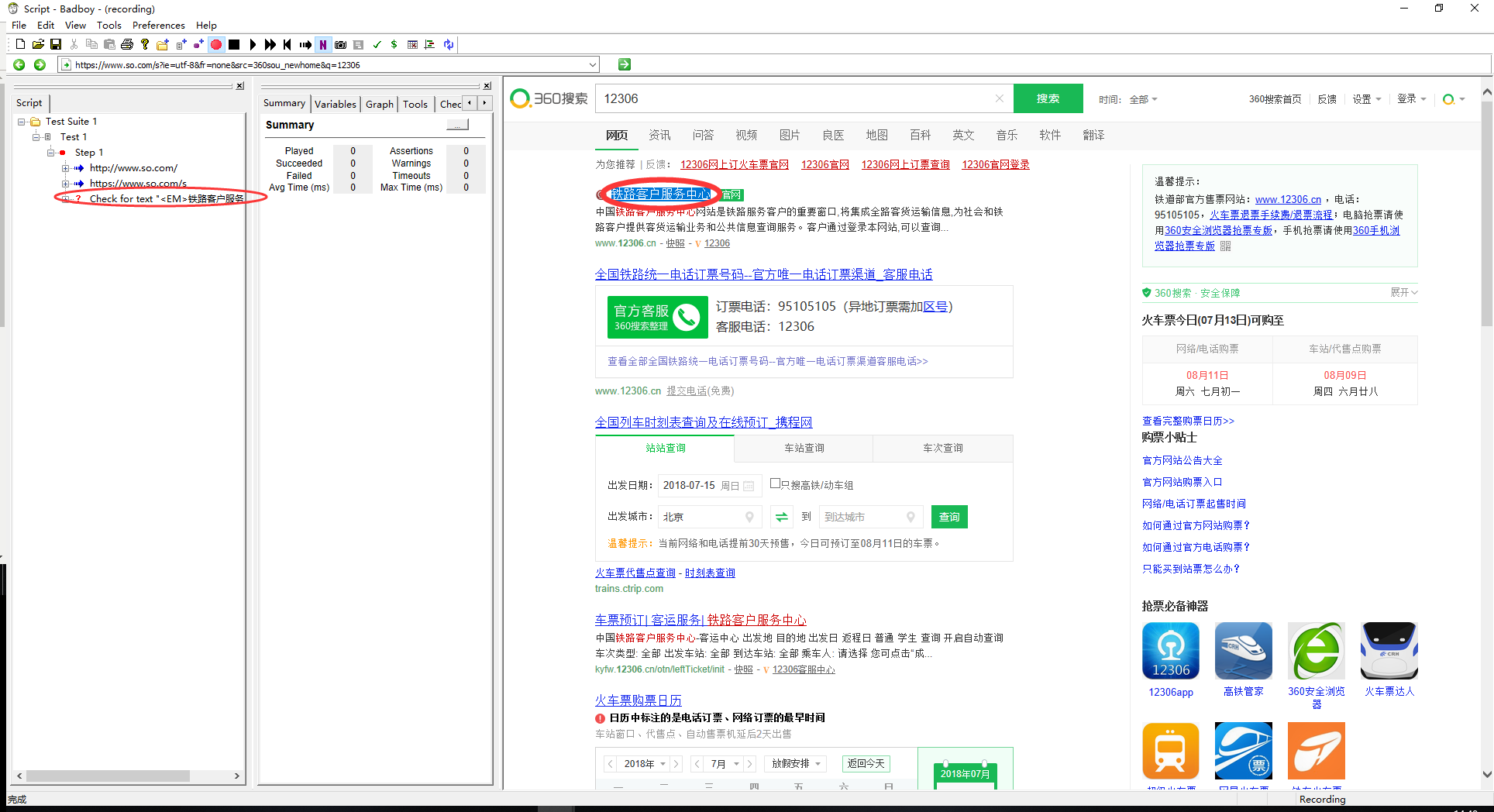1494x812 pixels.
Task: Click the yellow Help question mark icon
Action: point(145,44)
